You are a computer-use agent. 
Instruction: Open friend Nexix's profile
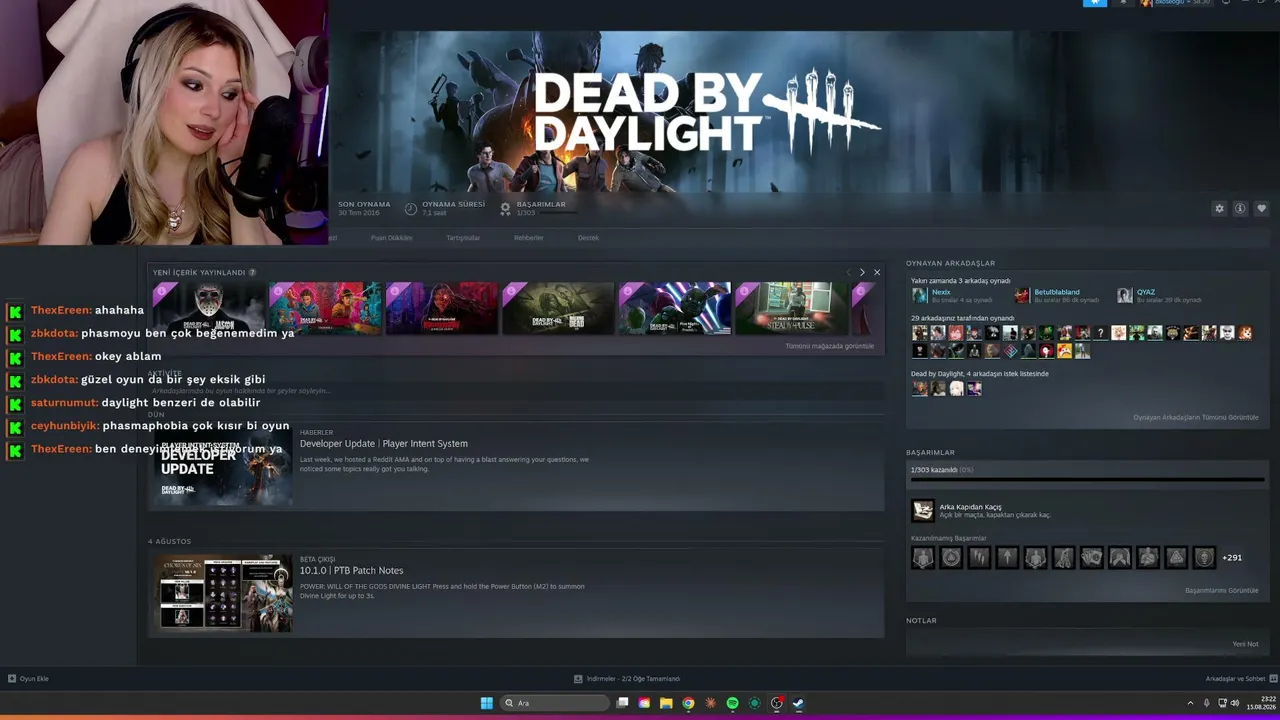tap(941, 292)
